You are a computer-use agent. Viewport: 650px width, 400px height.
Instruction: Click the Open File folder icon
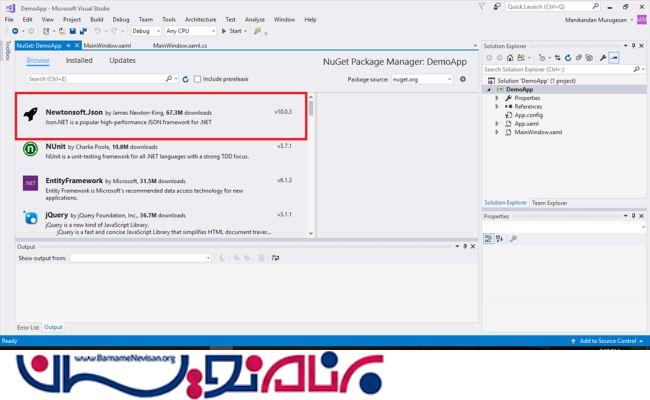tap(62, 31)
